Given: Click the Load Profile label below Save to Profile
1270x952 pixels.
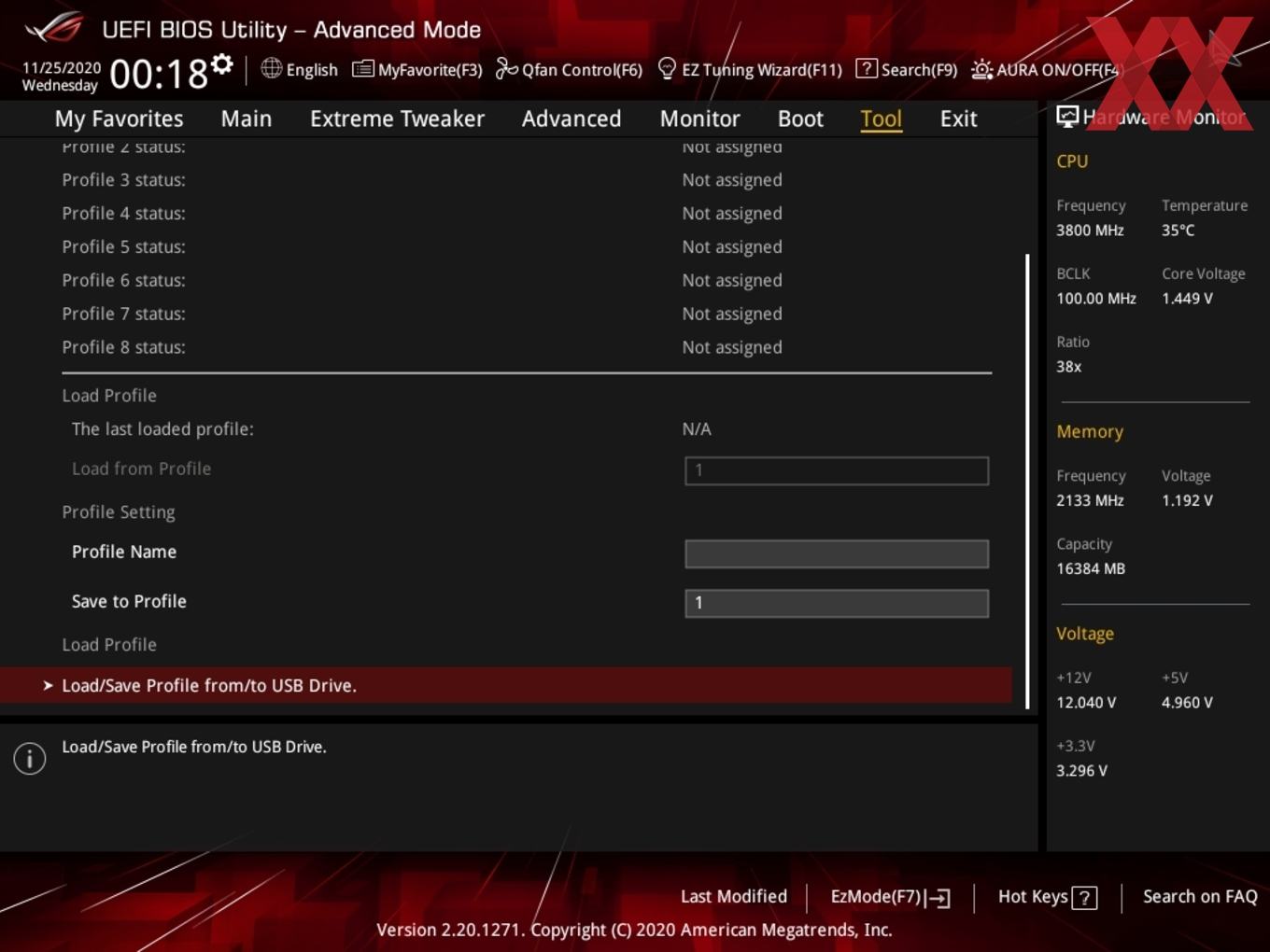Looking at the screenshot, I should coord(109,644).
